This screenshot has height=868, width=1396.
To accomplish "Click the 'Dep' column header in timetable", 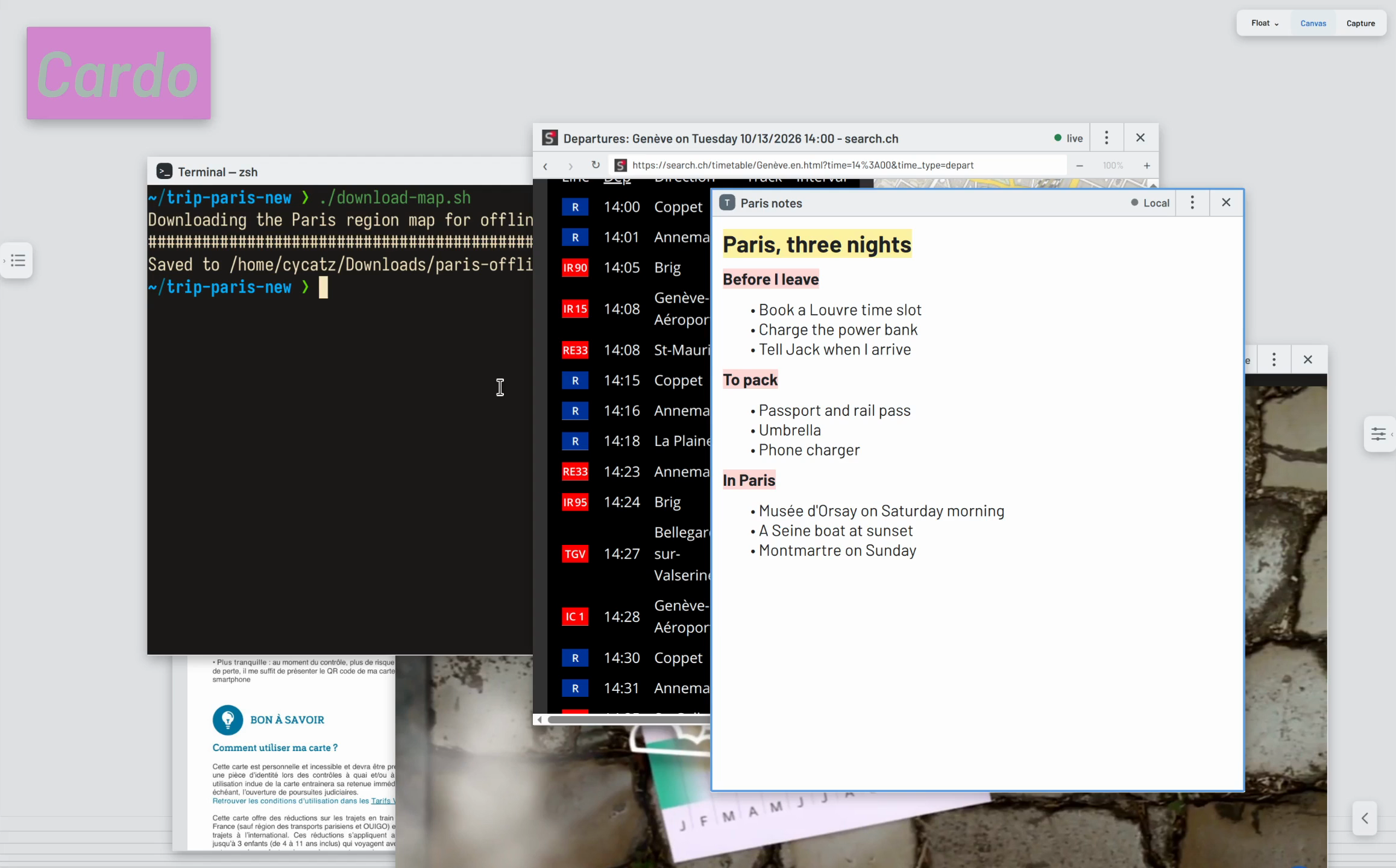I will (x=617, y=180).
